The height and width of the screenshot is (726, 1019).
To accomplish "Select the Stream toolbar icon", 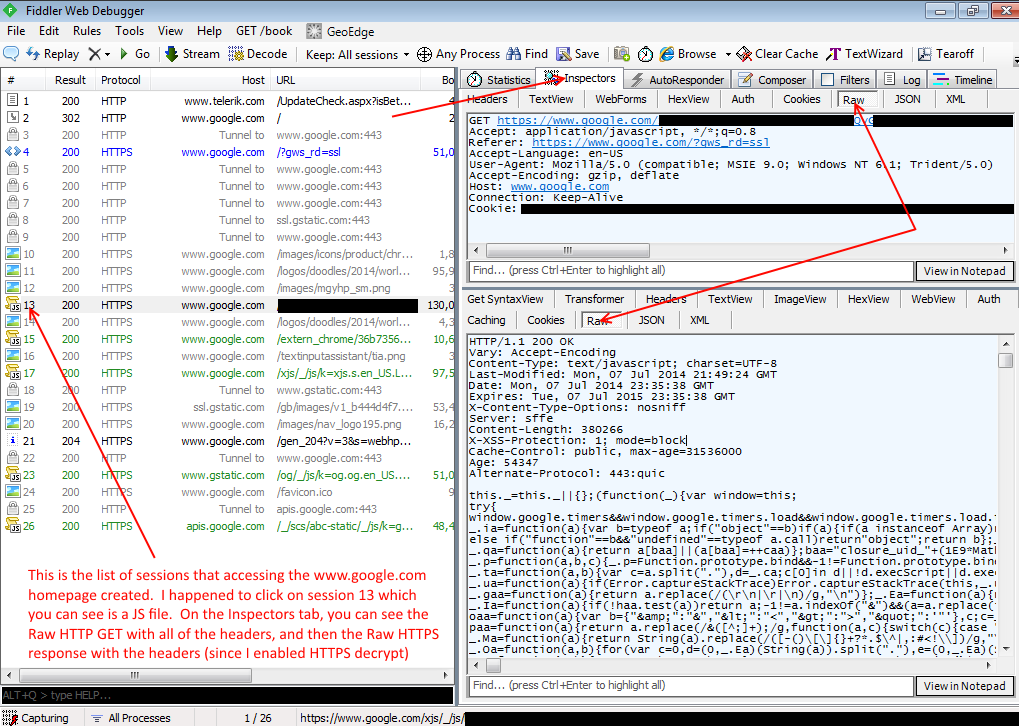I will click(x=190, y=53).
